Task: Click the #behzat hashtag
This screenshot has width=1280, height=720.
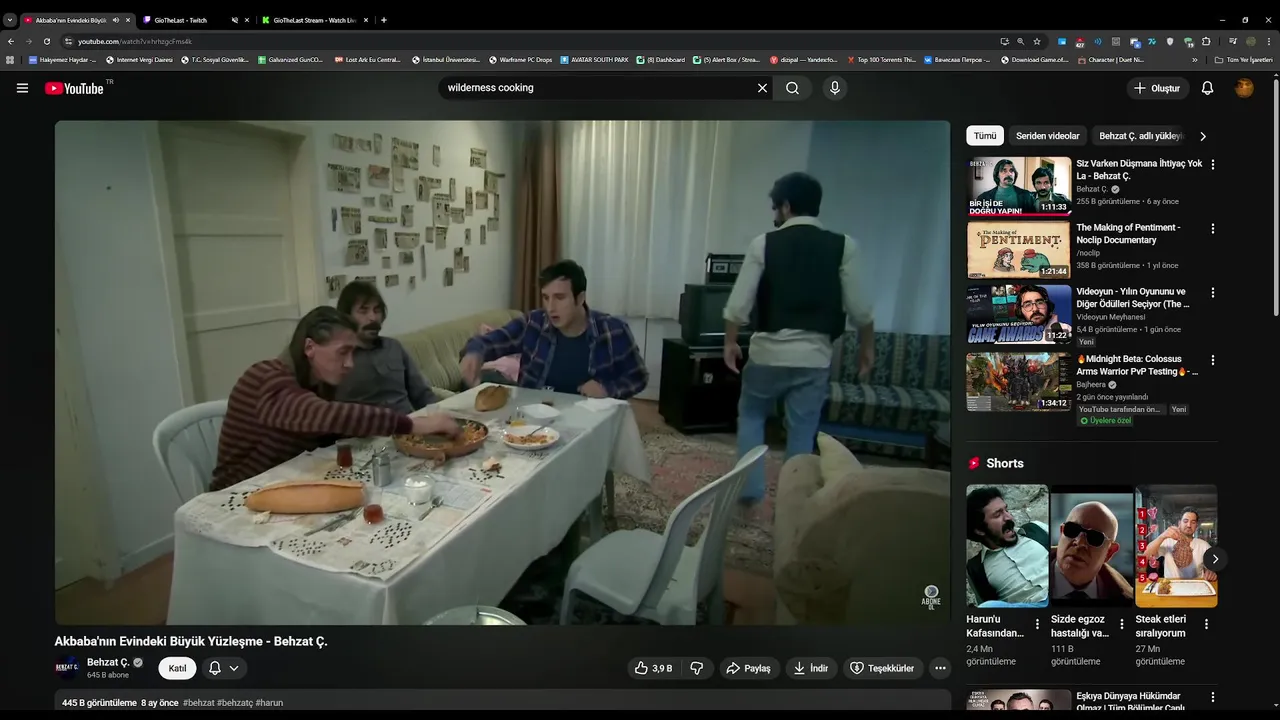Action: coord(198,703)
